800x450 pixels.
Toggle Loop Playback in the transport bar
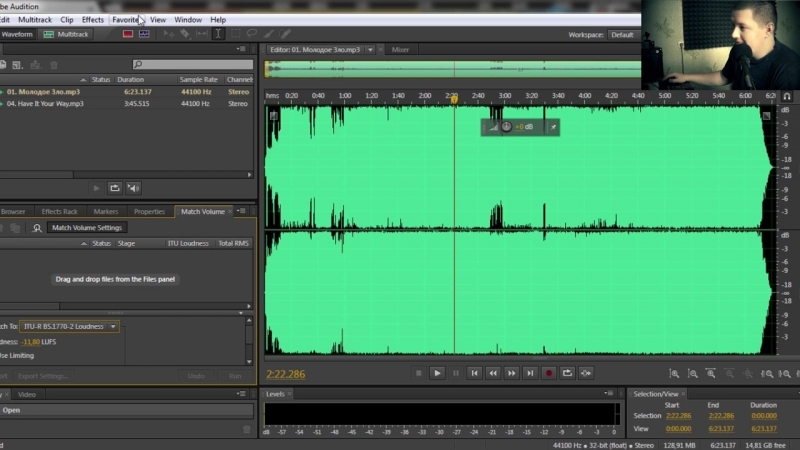click(x=567, y=373)
